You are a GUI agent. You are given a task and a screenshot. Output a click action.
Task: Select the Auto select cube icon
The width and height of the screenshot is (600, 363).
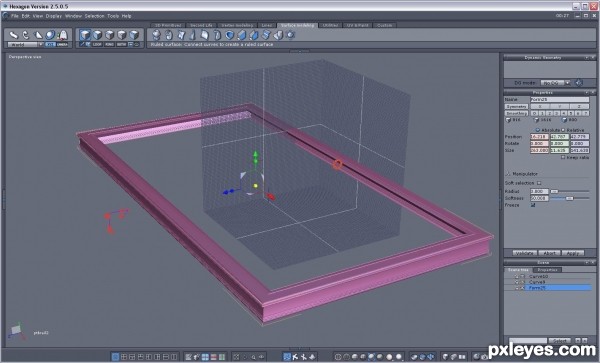click(x=85, y=35)
